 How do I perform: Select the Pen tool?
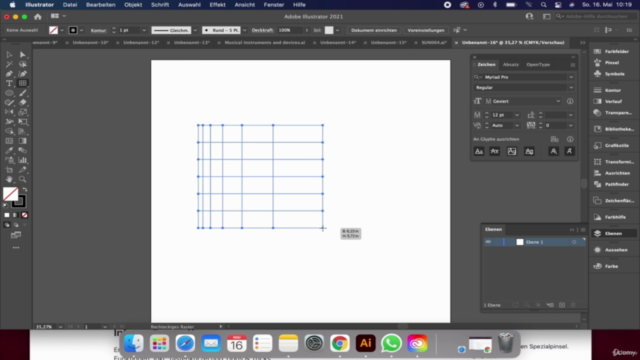pyautogui.click(x=9, y=74)
